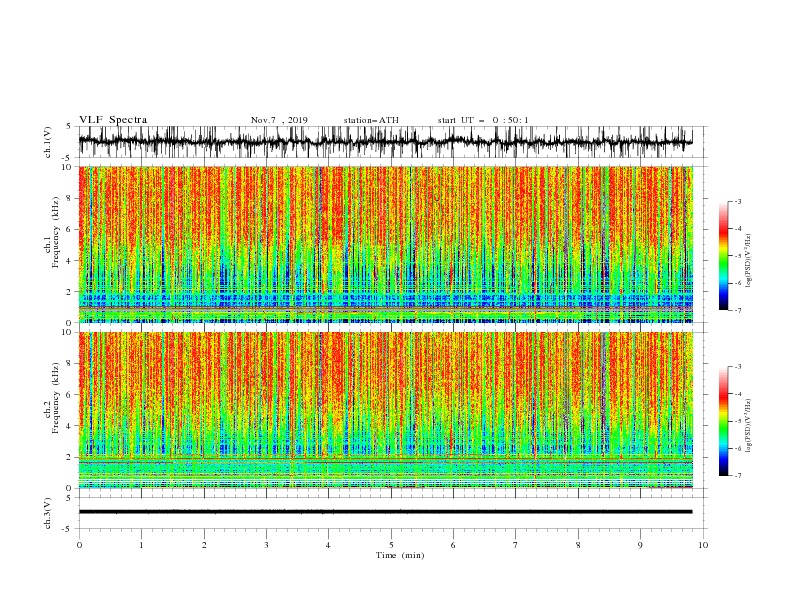The width and height of the screenshot is (792, 612).
Task: Click time axis tick label "8"
Action: click(578, 545)
